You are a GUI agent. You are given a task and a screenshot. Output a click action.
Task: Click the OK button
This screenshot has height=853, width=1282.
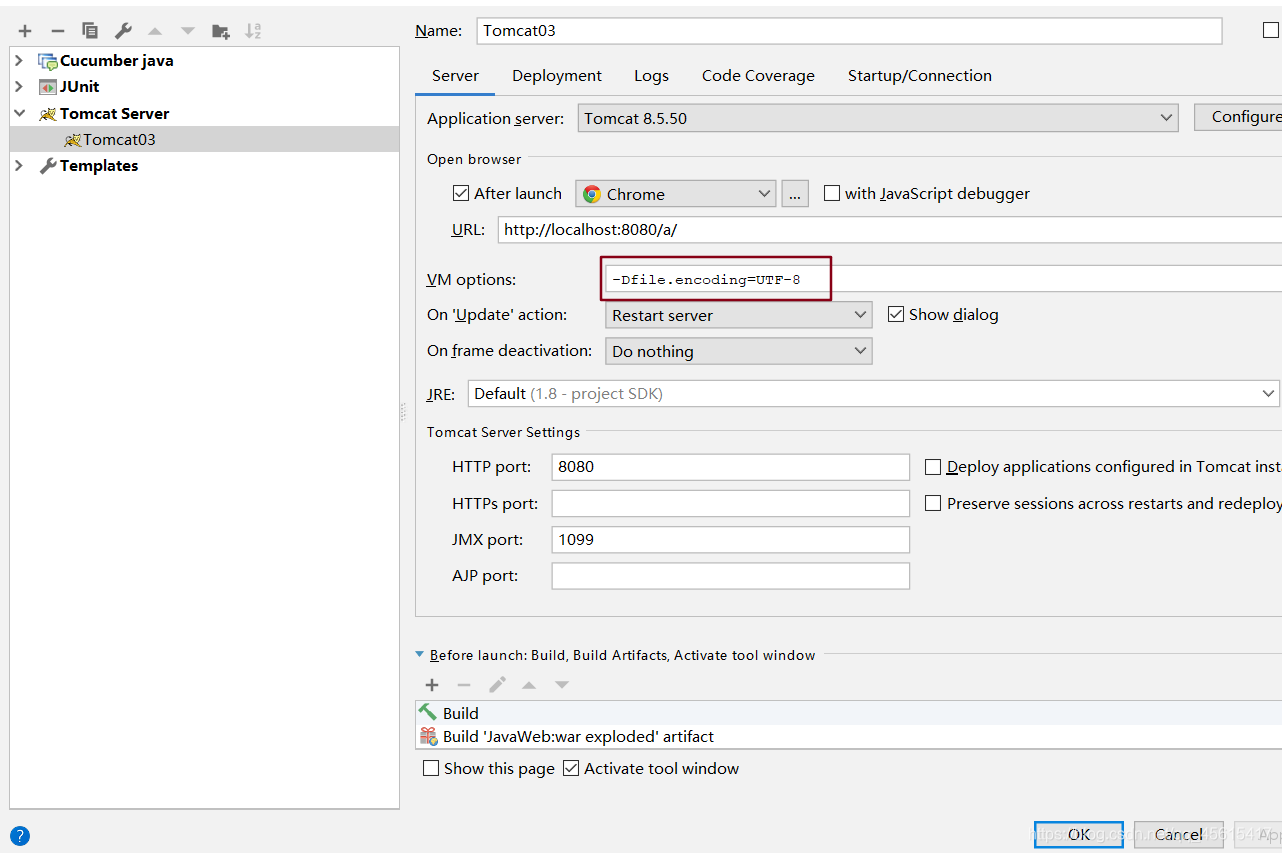click(x=1078, y=834)
